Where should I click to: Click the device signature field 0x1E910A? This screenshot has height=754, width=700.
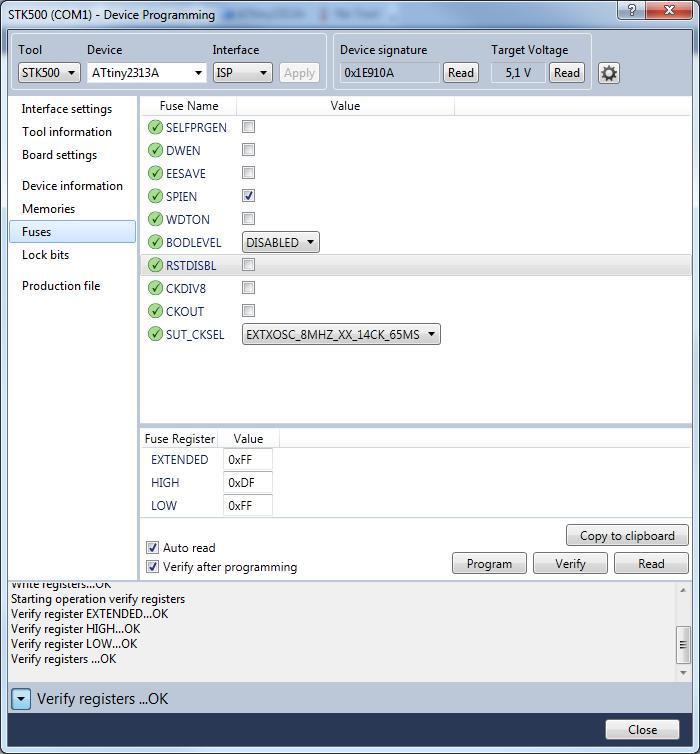click(389, 73)
